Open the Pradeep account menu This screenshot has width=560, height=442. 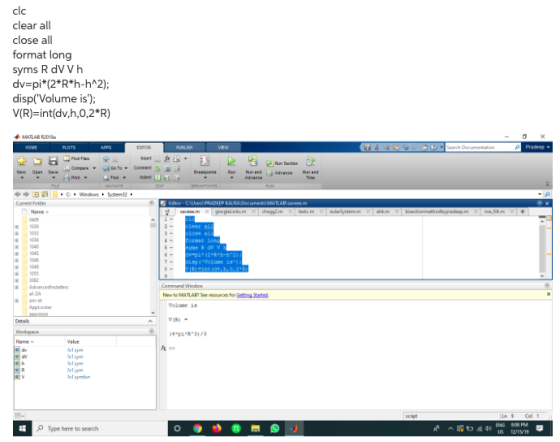click(x=538, y=147)
